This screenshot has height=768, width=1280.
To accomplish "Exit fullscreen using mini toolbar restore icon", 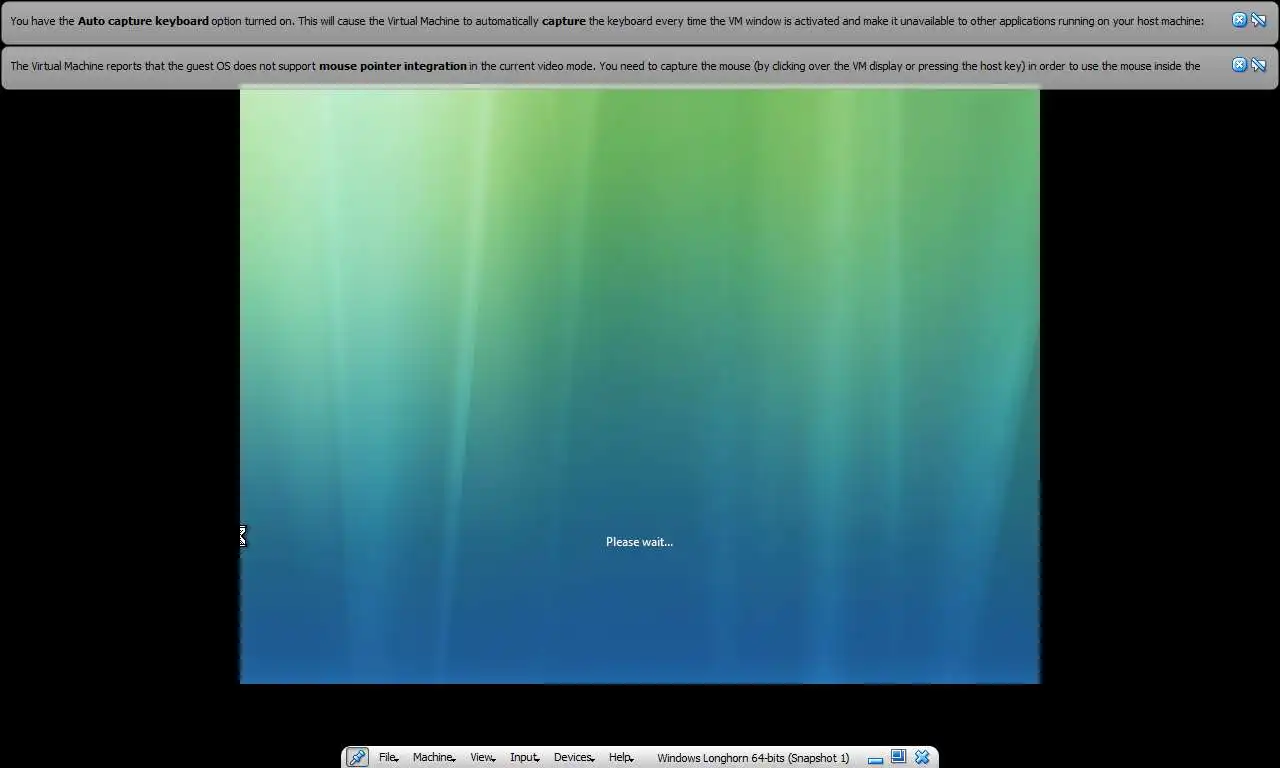I will [898, 757].
